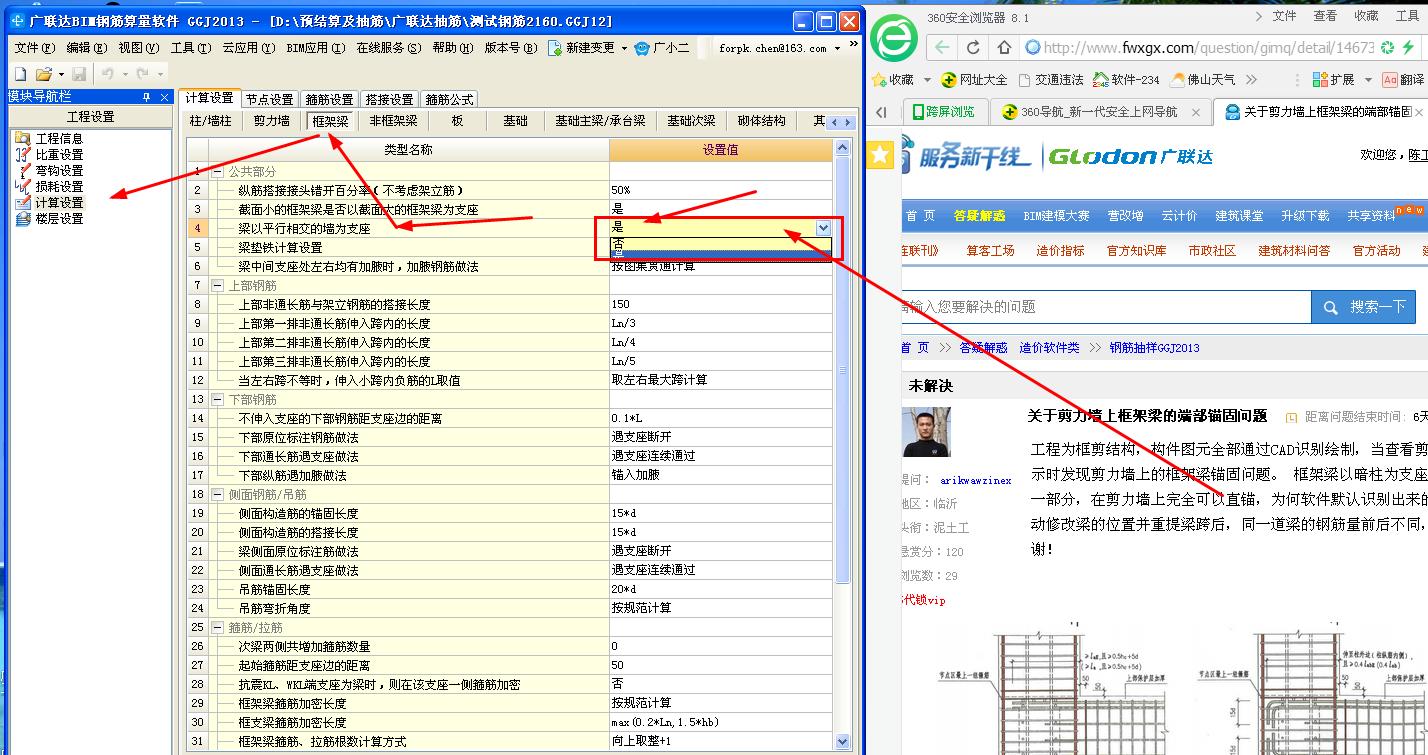This screenshot has height=755, width=1428.
Task: Open the 佛山天气 bookmark
Action: click(1201, 80)
